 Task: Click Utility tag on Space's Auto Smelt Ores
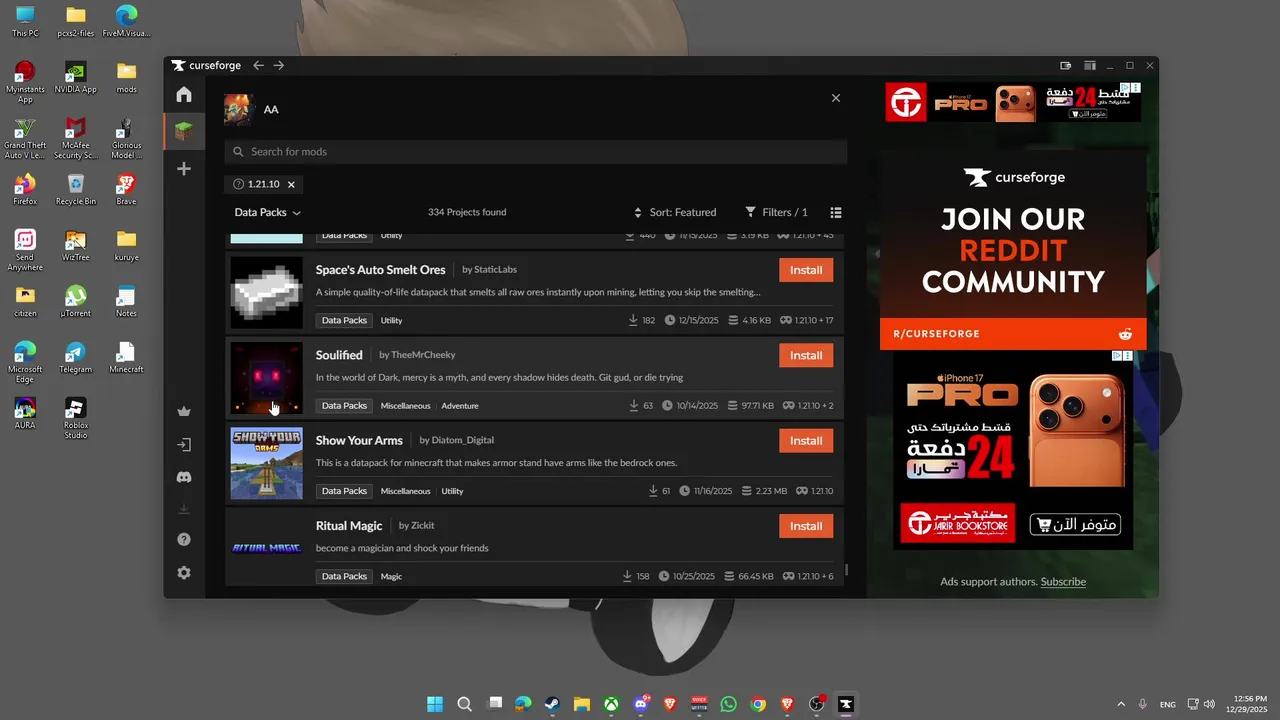point(392,321)
